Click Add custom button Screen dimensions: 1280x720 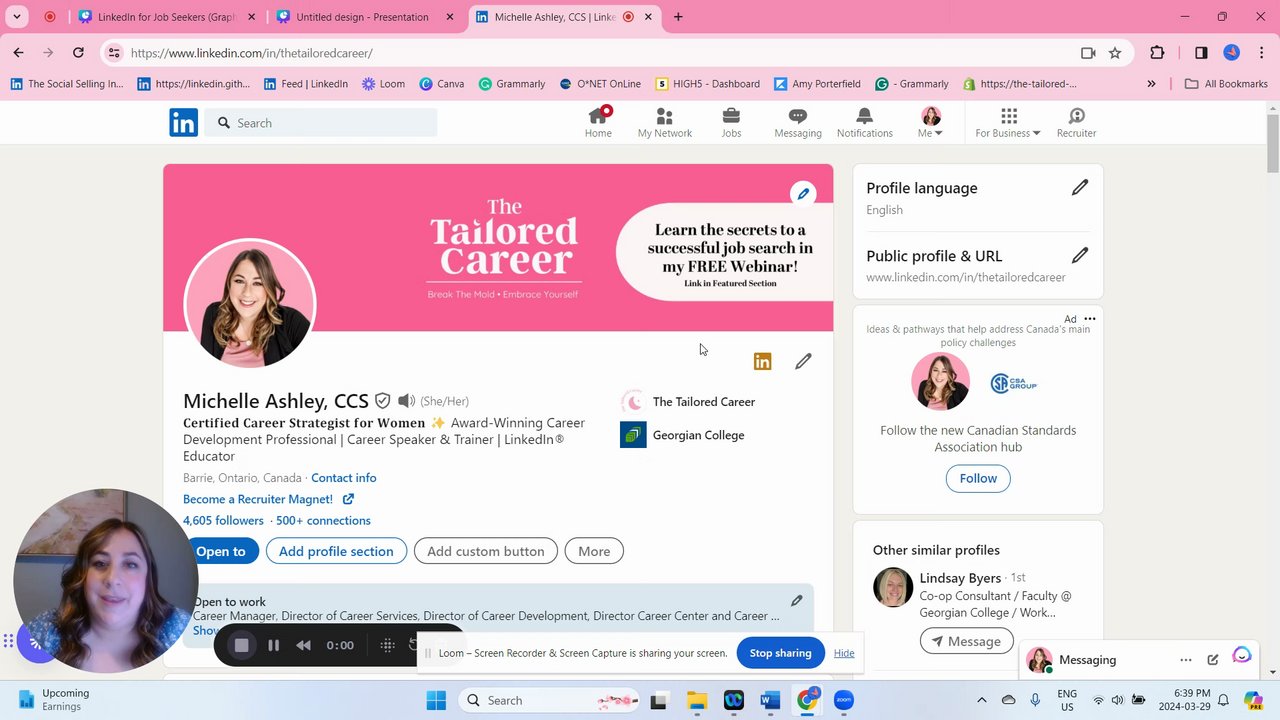pyautogui.click(x=486, y=551)
